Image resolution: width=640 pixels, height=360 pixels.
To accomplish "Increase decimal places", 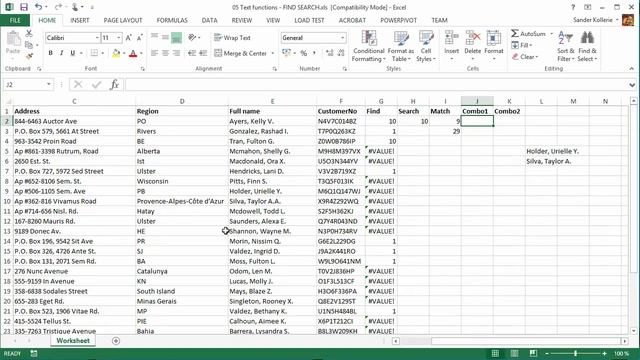I will click(329, 53).
